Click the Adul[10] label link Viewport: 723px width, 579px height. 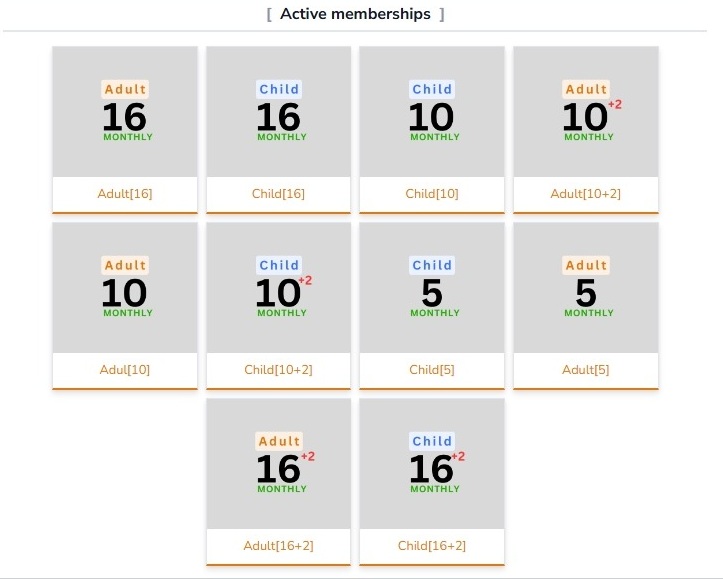pos(125,369)
